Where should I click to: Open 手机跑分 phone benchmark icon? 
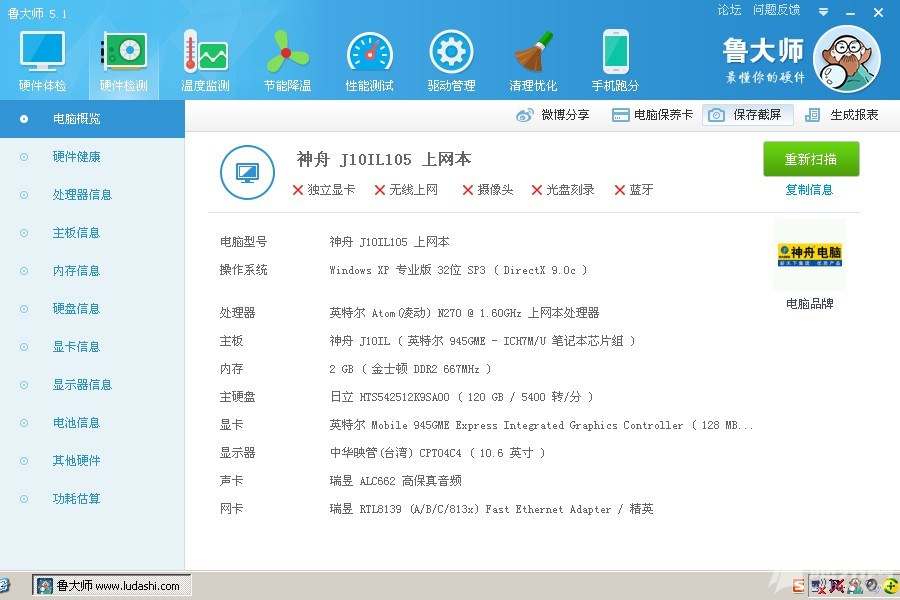615,60
